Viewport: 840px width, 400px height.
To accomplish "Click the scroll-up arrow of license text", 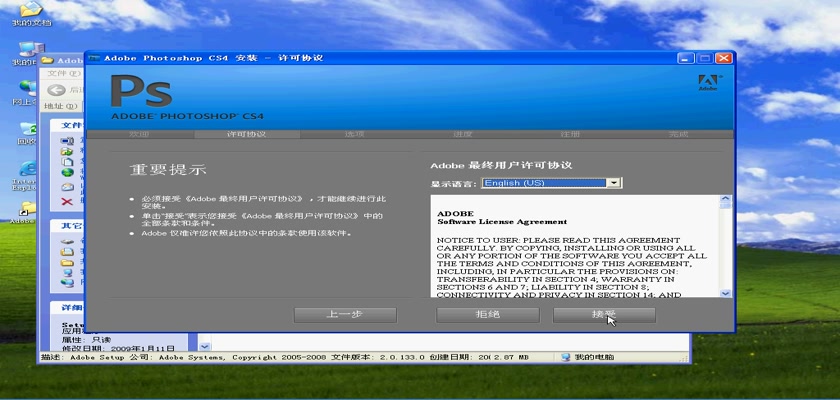I will point(725,200).
